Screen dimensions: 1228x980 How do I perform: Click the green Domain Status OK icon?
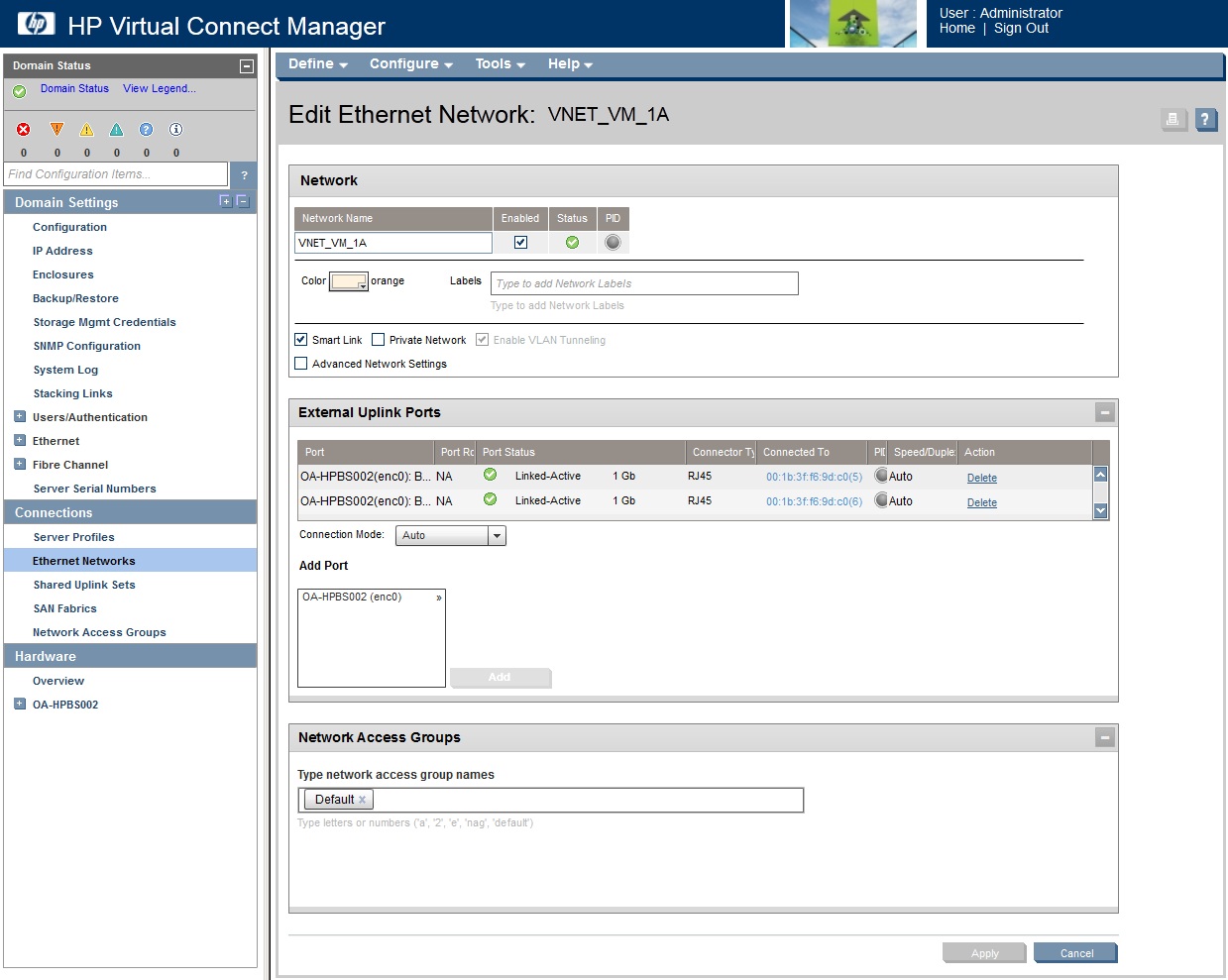click(20, 91)
